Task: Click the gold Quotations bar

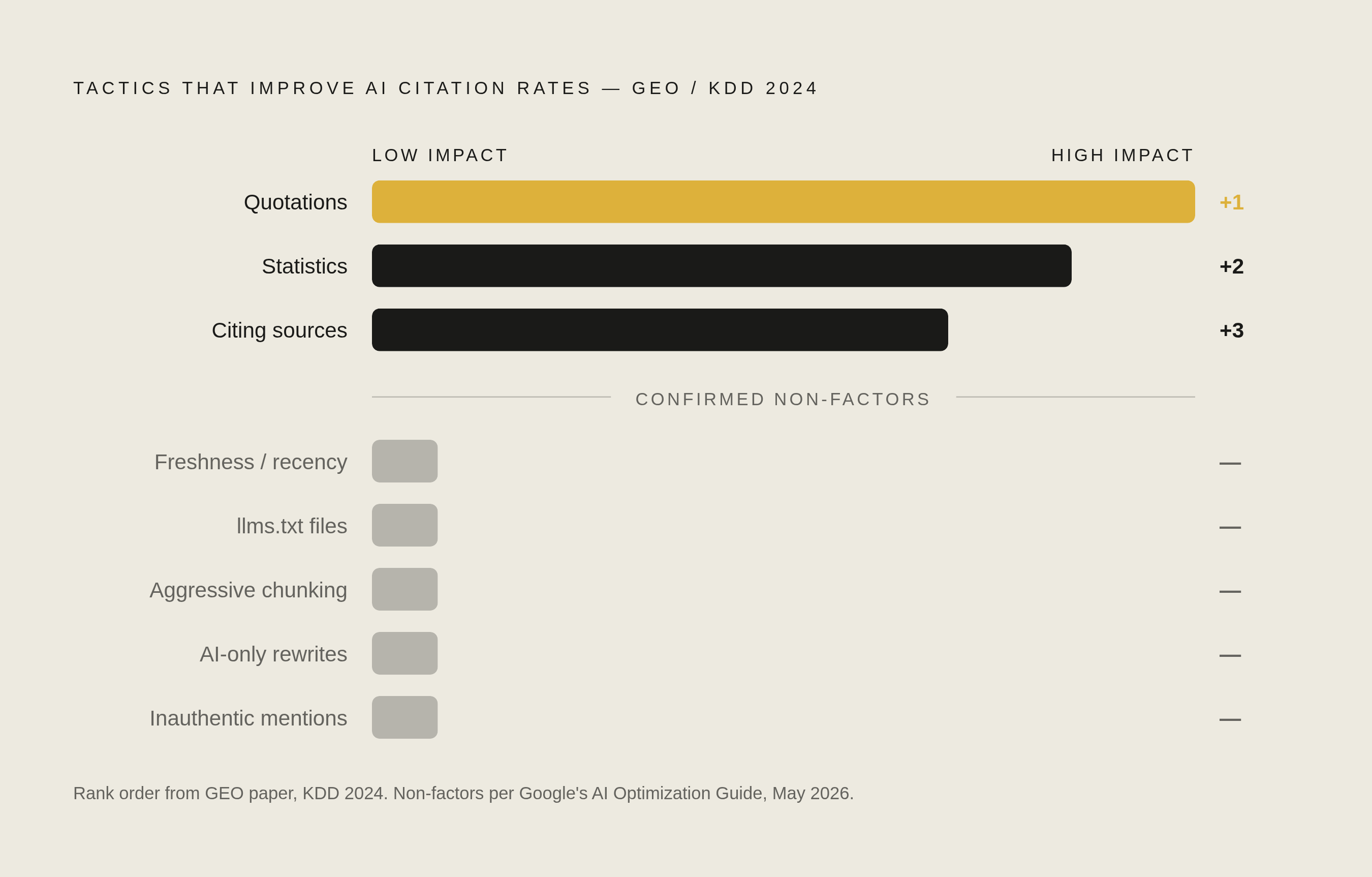Action: click(x=784, y=202)
